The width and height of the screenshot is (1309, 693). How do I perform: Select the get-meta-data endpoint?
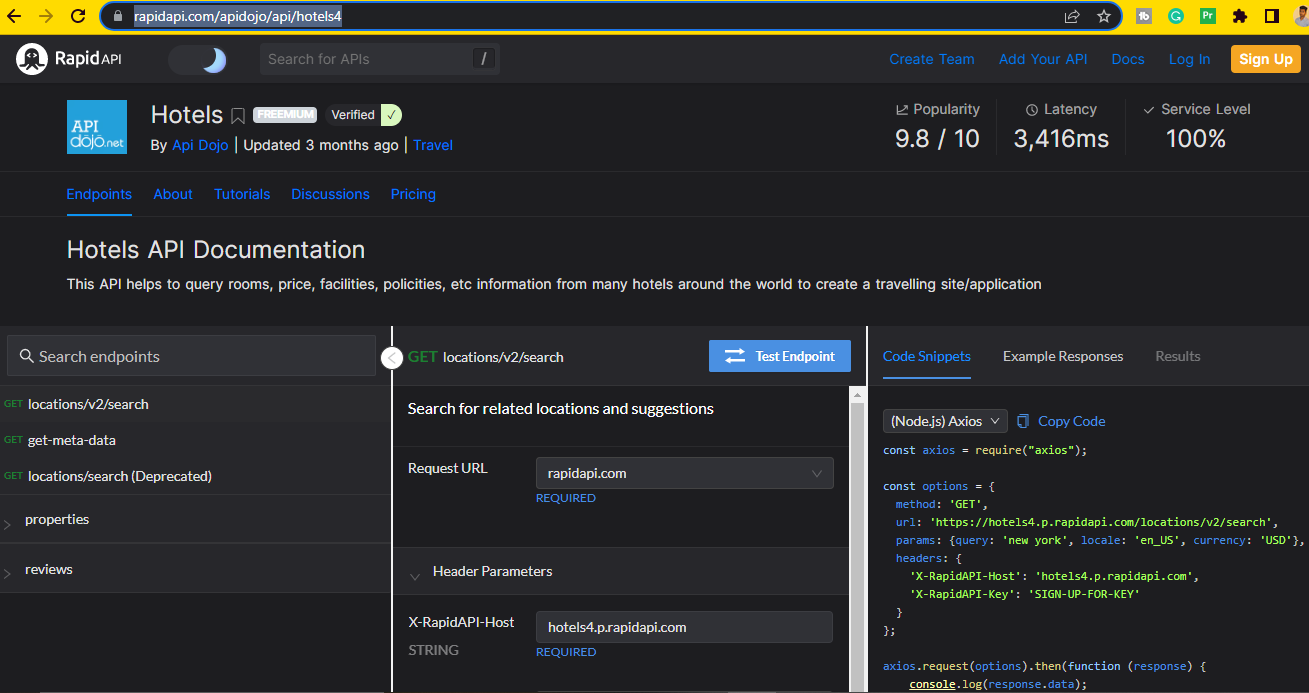tap(195, 440)
